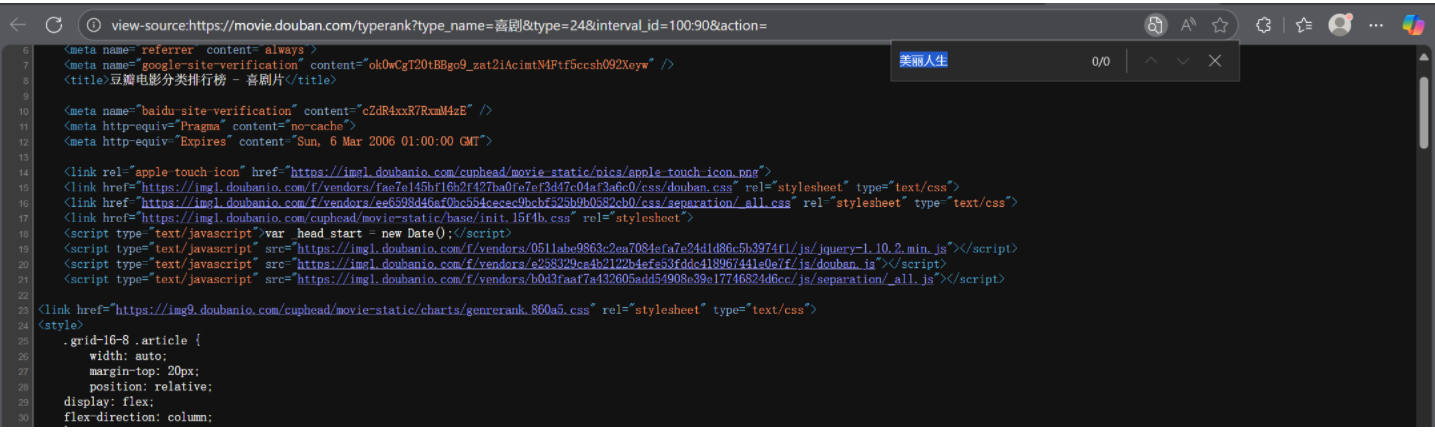Click the scrollbar up arrow
The image size is (1435, 433).
pyautogui.click(x=1425, y=56)
